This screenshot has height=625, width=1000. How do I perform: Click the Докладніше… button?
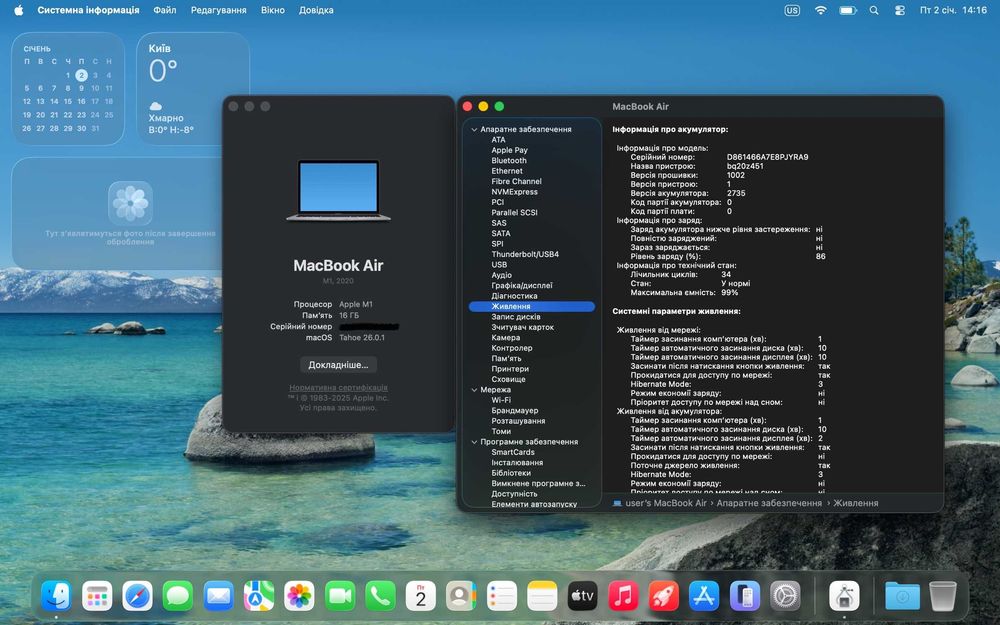point(338,365)
